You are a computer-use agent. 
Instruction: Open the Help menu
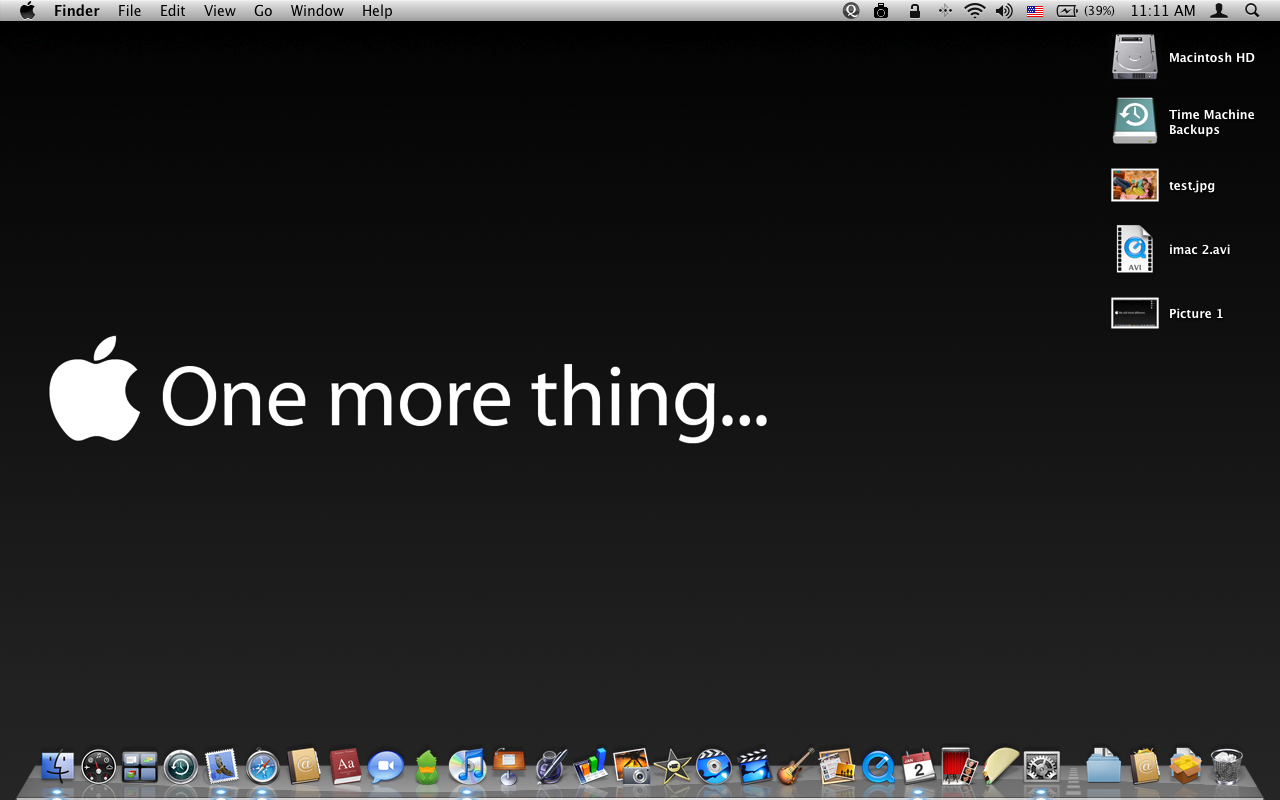(377, 11)
